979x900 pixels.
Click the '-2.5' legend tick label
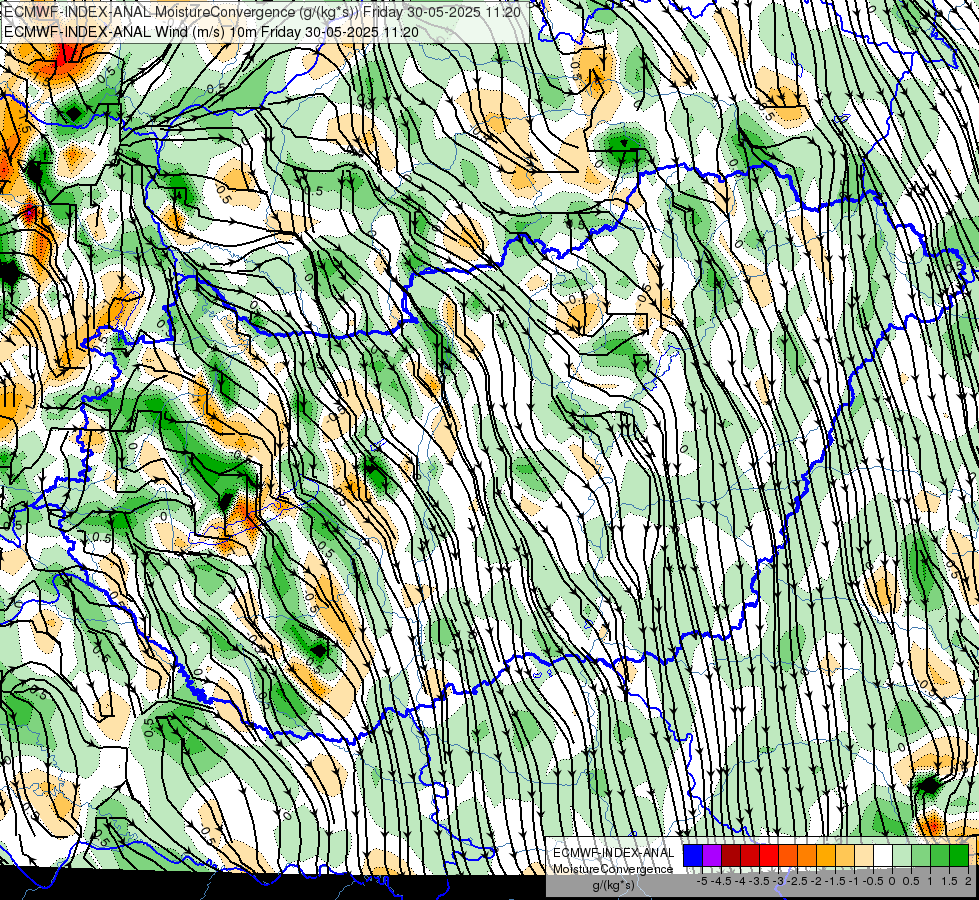click(799, 881)
